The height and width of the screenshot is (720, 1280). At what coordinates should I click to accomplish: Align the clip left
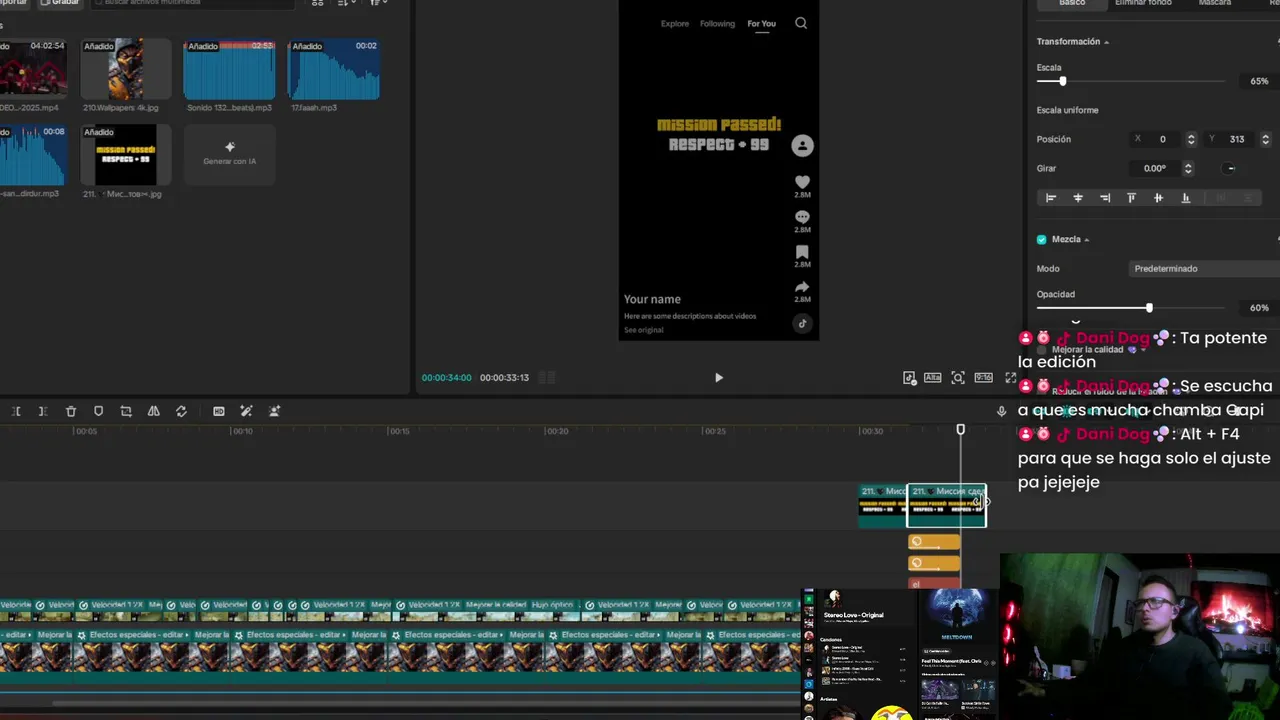[x=1051, y=198]
